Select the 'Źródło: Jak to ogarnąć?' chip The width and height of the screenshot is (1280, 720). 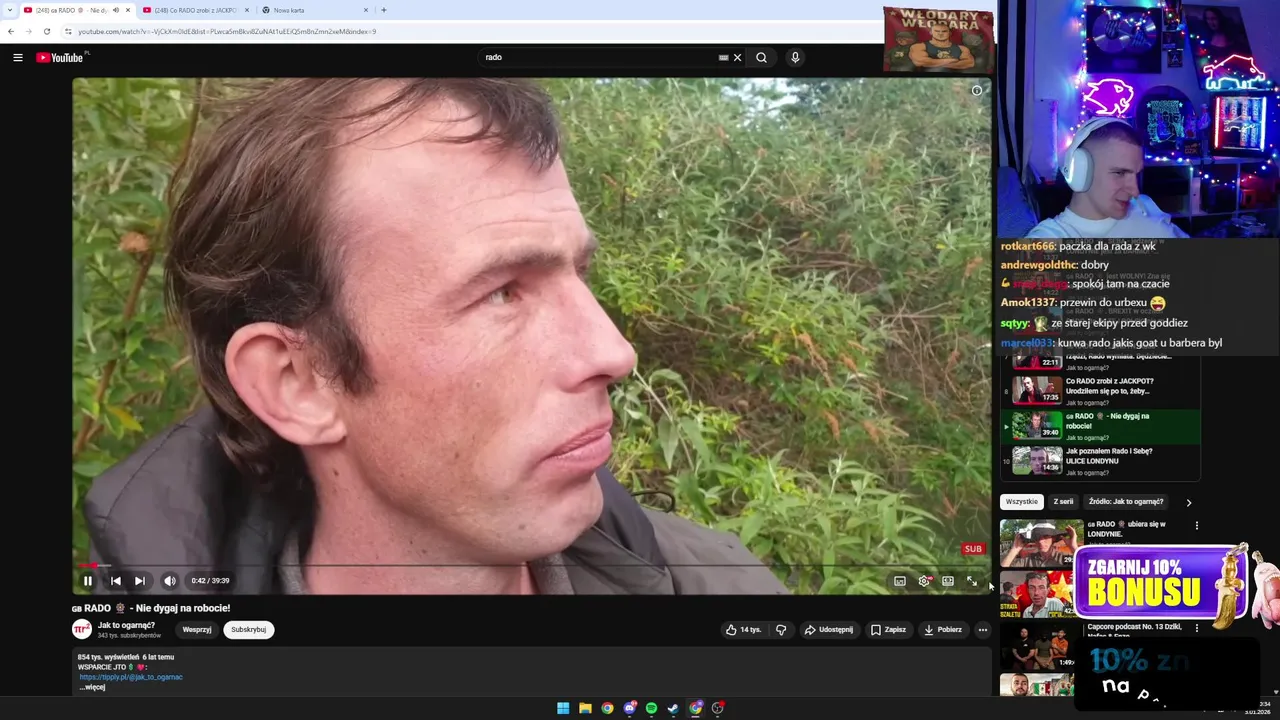tap(1126, 502)
